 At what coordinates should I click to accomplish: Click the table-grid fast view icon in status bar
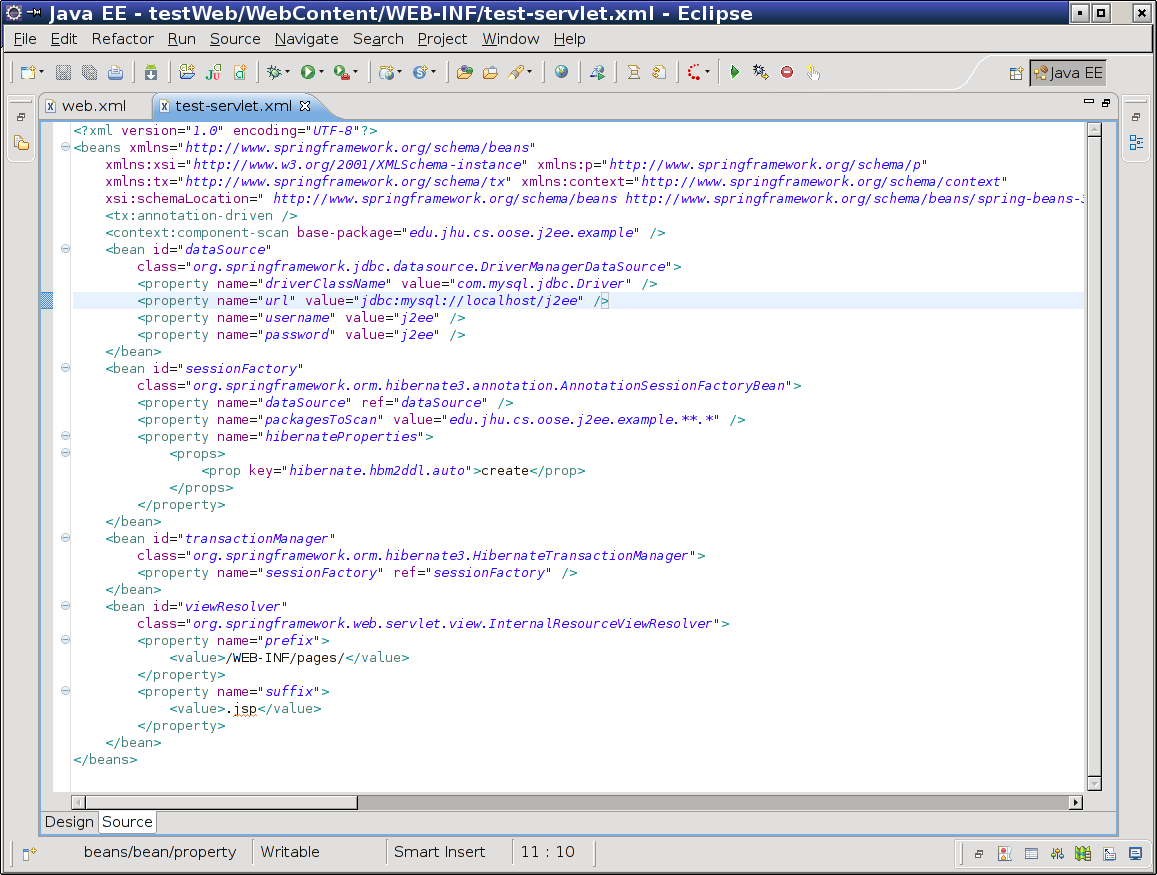[x=1031, y=854]
